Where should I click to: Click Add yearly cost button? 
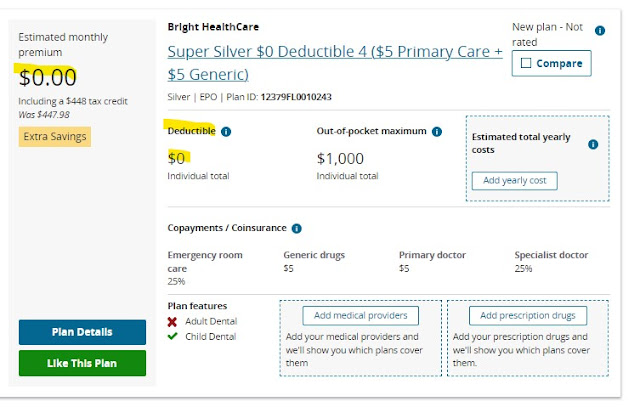coord(514,181)
